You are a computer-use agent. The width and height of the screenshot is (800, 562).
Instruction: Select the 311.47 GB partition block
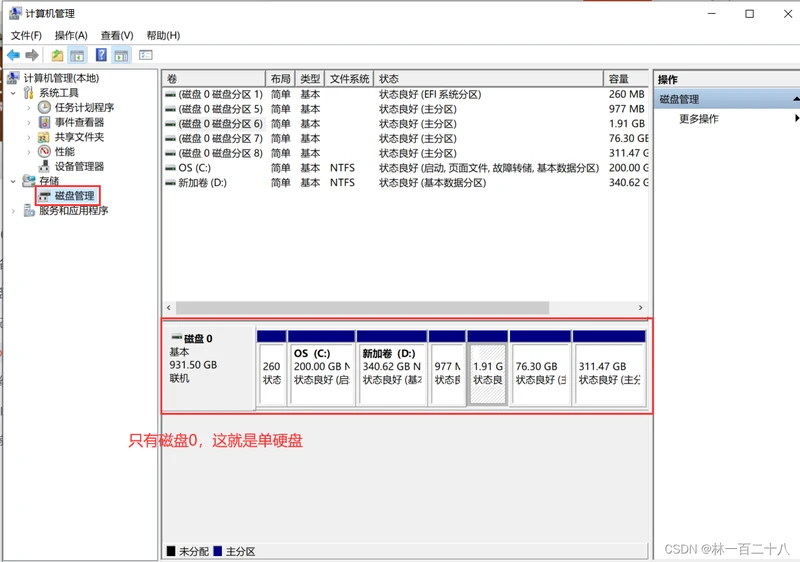(609, 368)
